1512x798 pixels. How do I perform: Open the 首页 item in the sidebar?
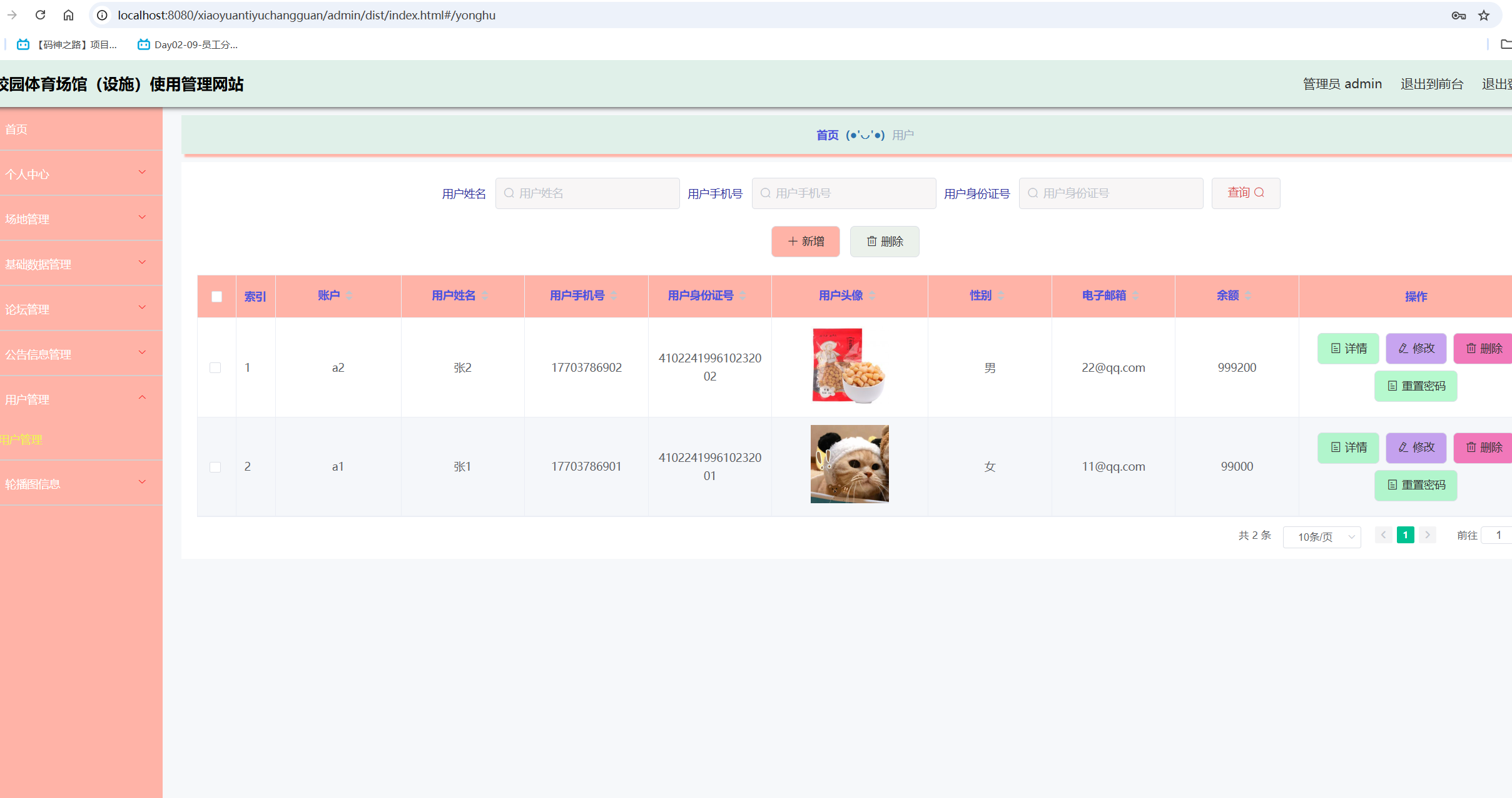click(x=81, y=129)
